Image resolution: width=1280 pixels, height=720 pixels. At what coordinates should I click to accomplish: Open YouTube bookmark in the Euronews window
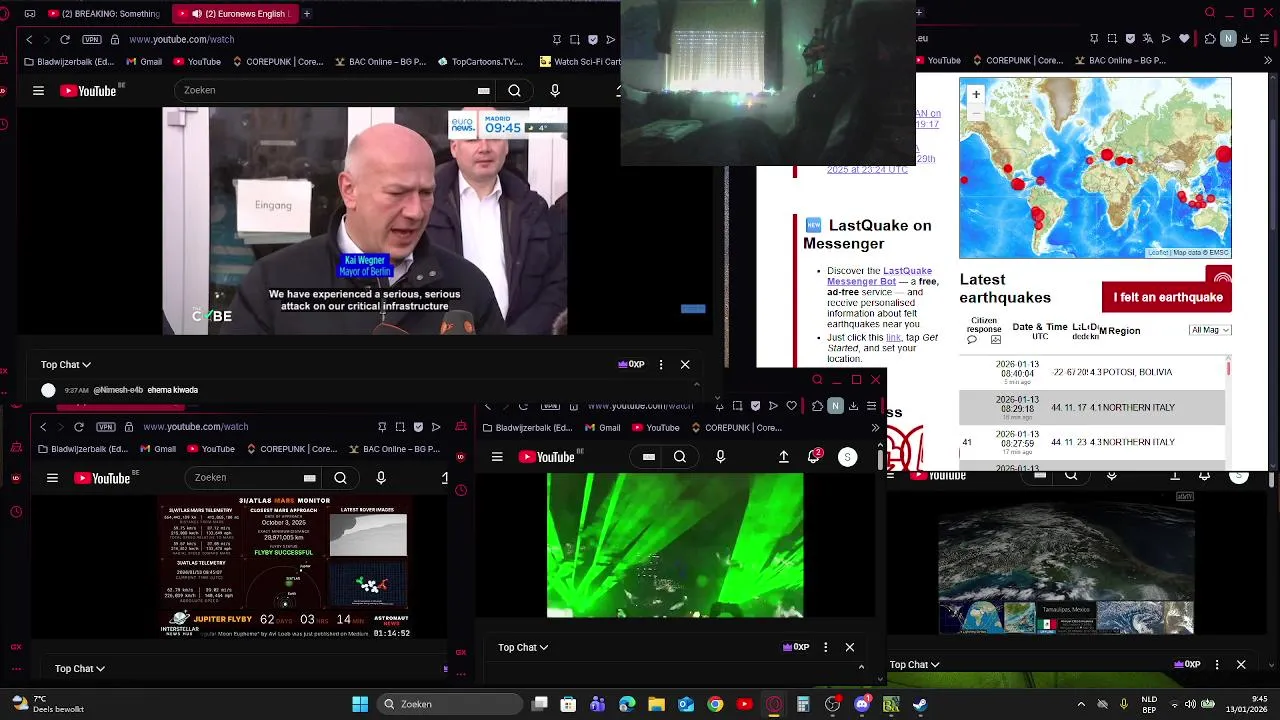[x=197, y=61]
